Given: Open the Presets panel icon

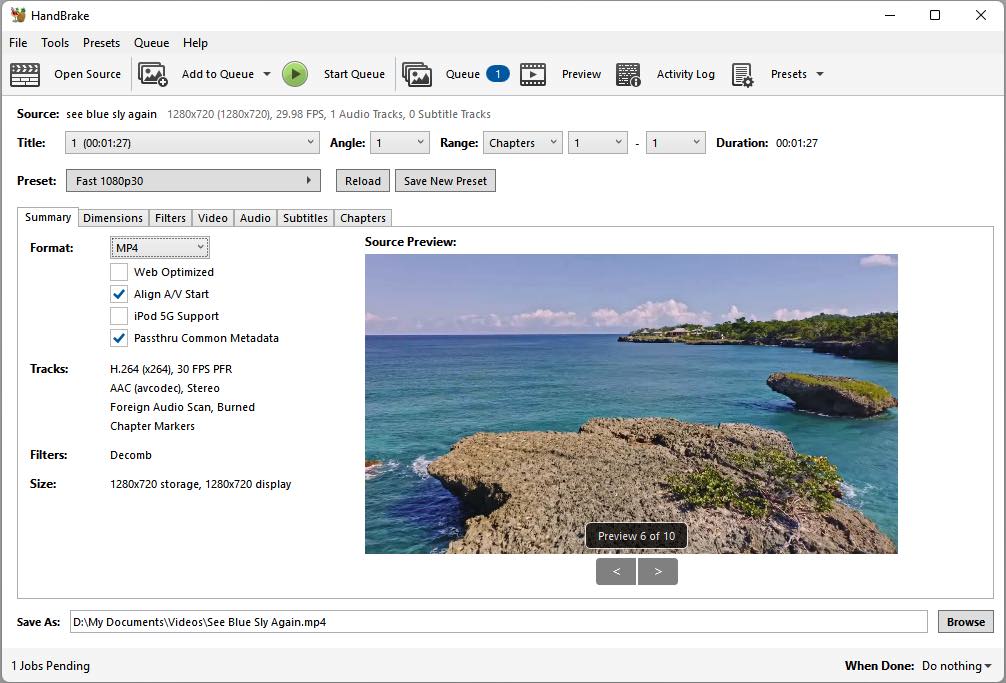Looking at the screenshot, I should click(x=742, y=74).
